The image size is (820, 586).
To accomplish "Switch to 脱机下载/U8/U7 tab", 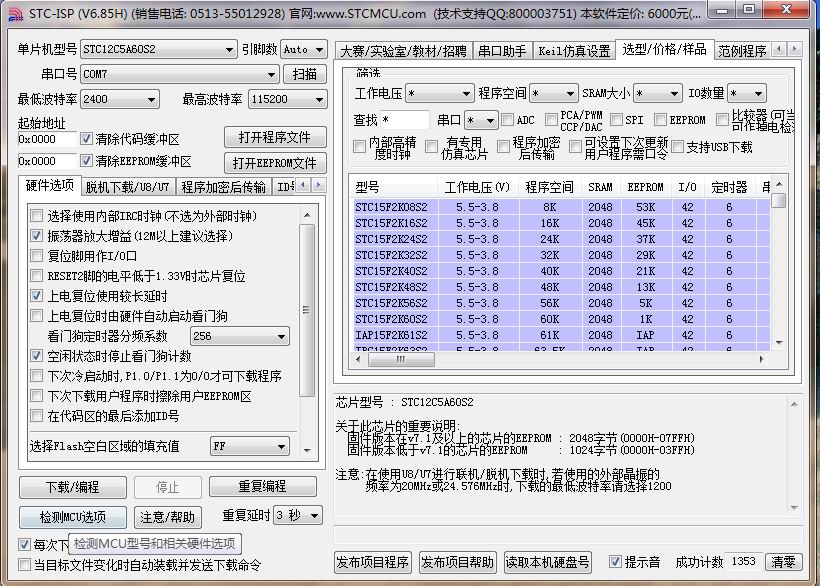I will [127, 187].
